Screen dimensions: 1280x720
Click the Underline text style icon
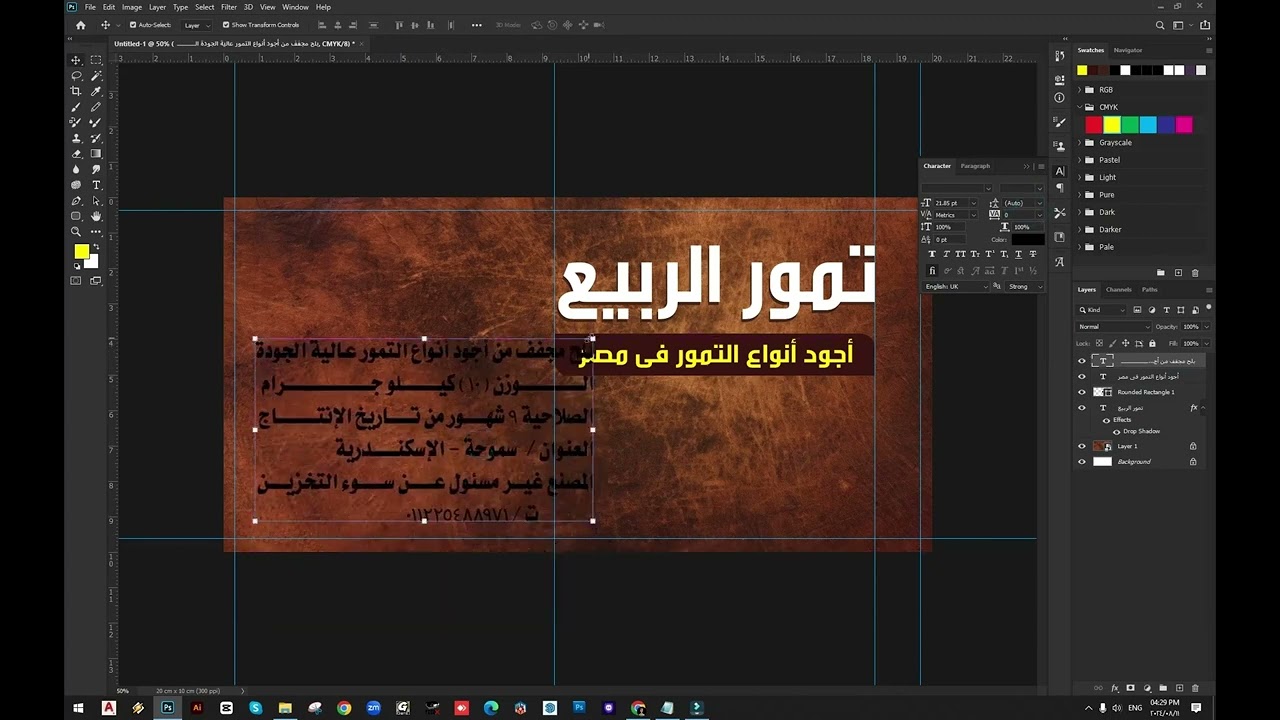tap(1018, 254)
